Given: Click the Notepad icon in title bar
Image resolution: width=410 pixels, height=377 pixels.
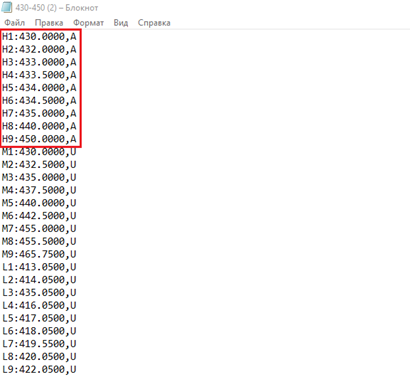Looking at the screenshot, I should coord(7,7).
